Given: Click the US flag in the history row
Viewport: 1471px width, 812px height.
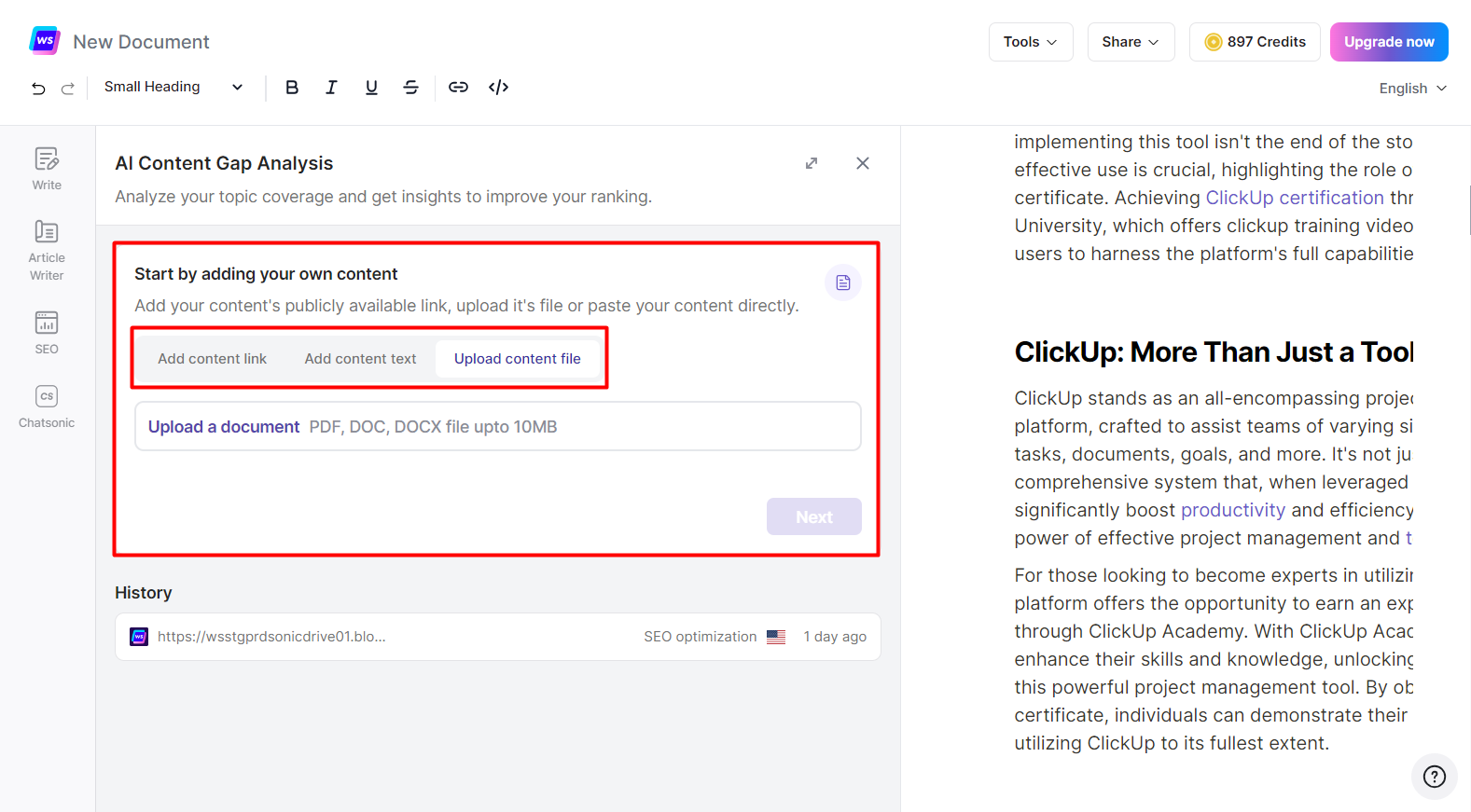Looking at the screenshot, I should point(776,637).
